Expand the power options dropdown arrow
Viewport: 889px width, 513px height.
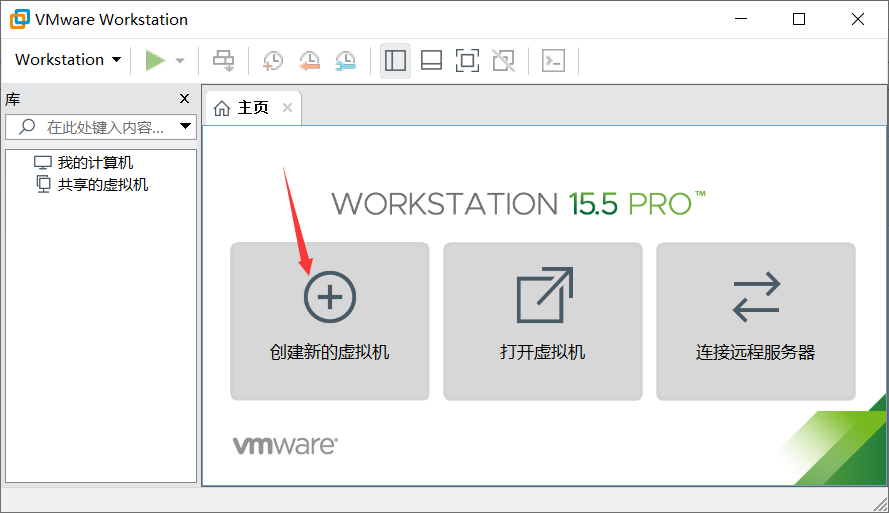tap(180, 60)
